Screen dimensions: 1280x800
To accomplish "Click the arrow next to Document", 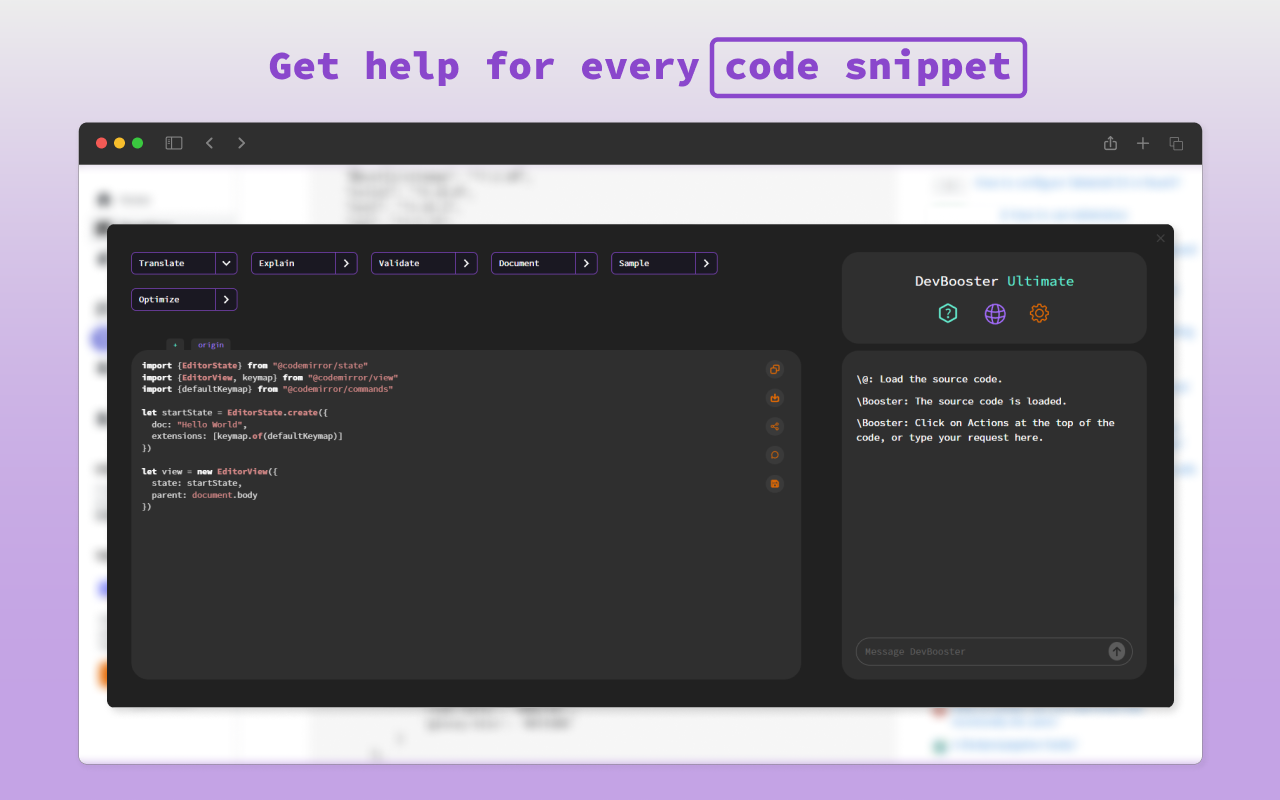I will (x=586, y=263).
